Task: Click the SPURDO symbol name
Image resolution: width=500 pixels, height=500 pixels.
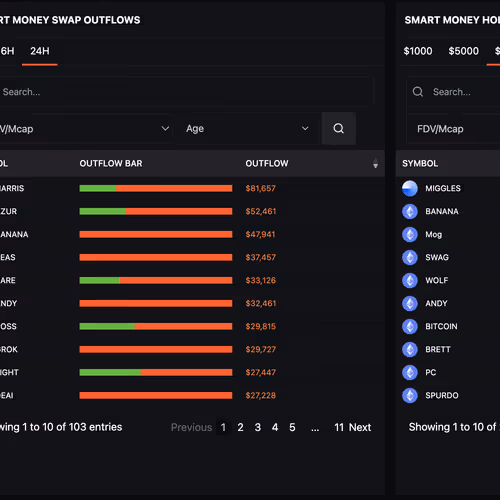Action: [x=442, y=395]
